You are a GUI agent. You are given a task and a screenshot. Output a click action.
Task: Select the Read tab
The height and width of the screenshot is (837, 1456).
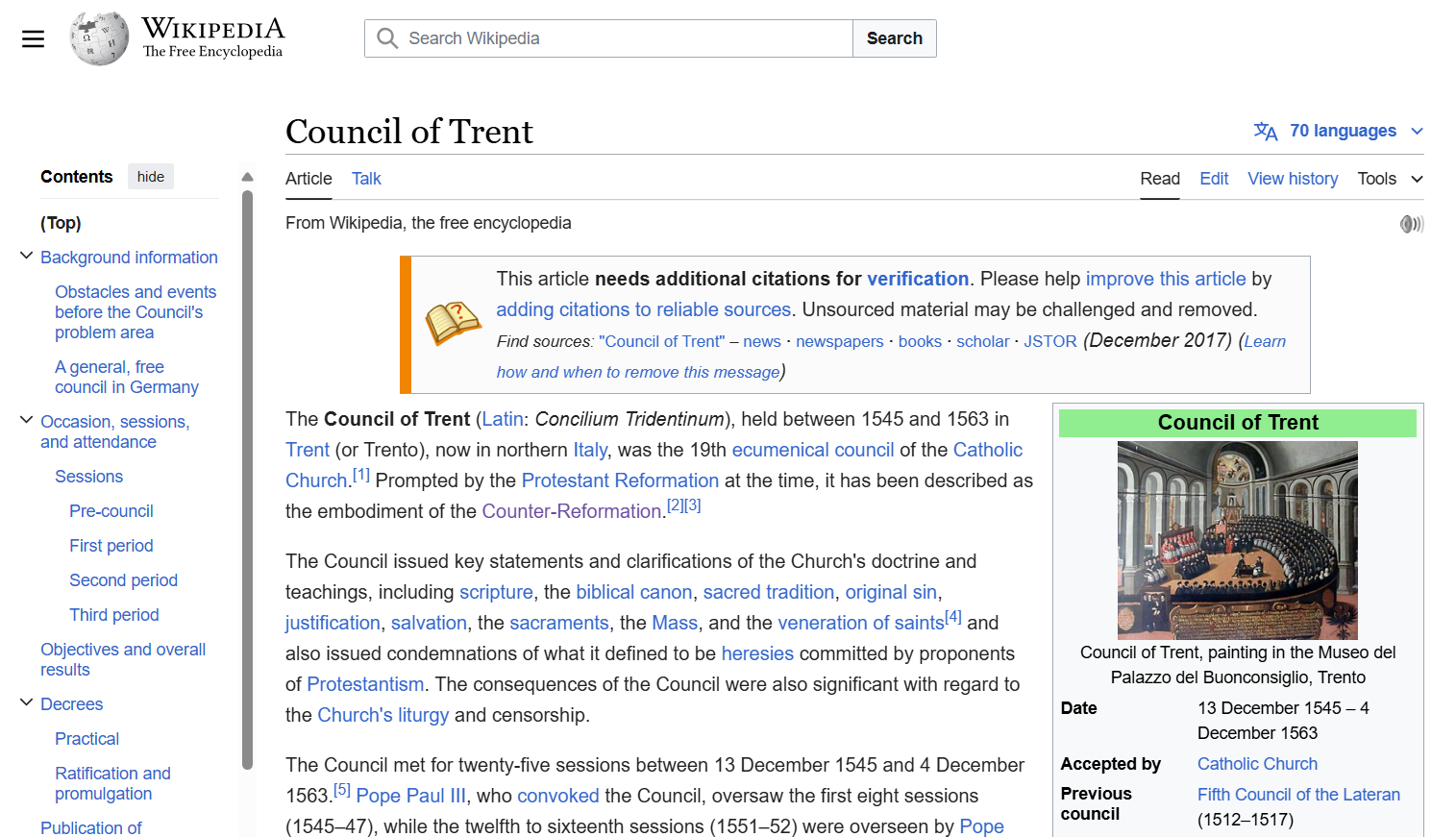[1160, 179]
